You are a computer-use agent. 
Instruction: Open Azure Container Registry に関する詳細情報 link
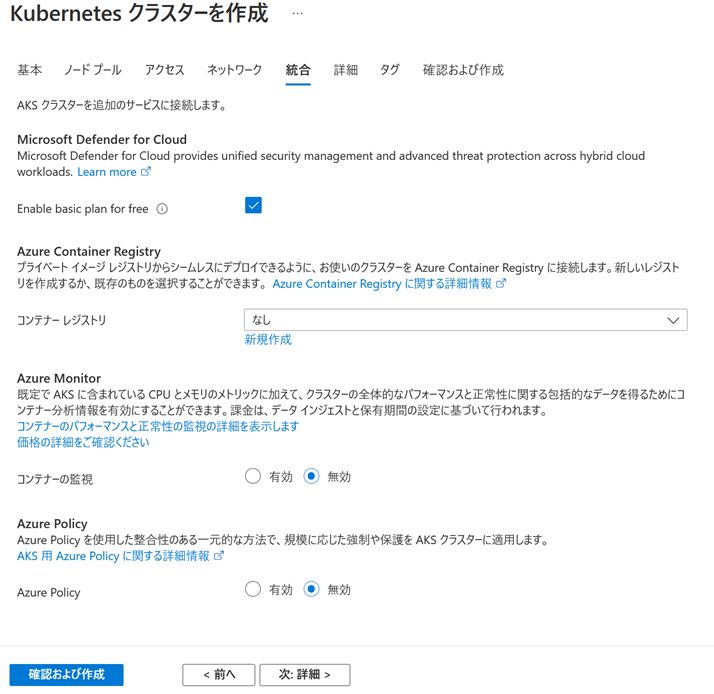[382, 284]
